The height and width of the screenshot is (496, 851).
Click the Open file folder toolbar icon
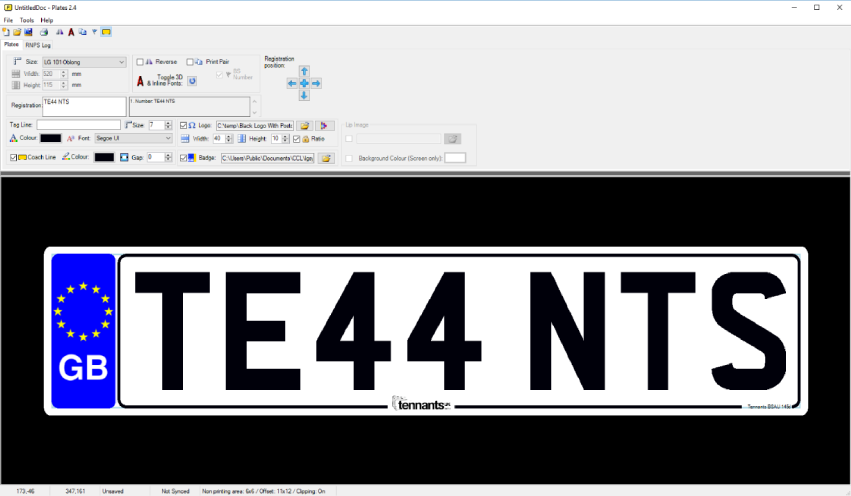17,32
